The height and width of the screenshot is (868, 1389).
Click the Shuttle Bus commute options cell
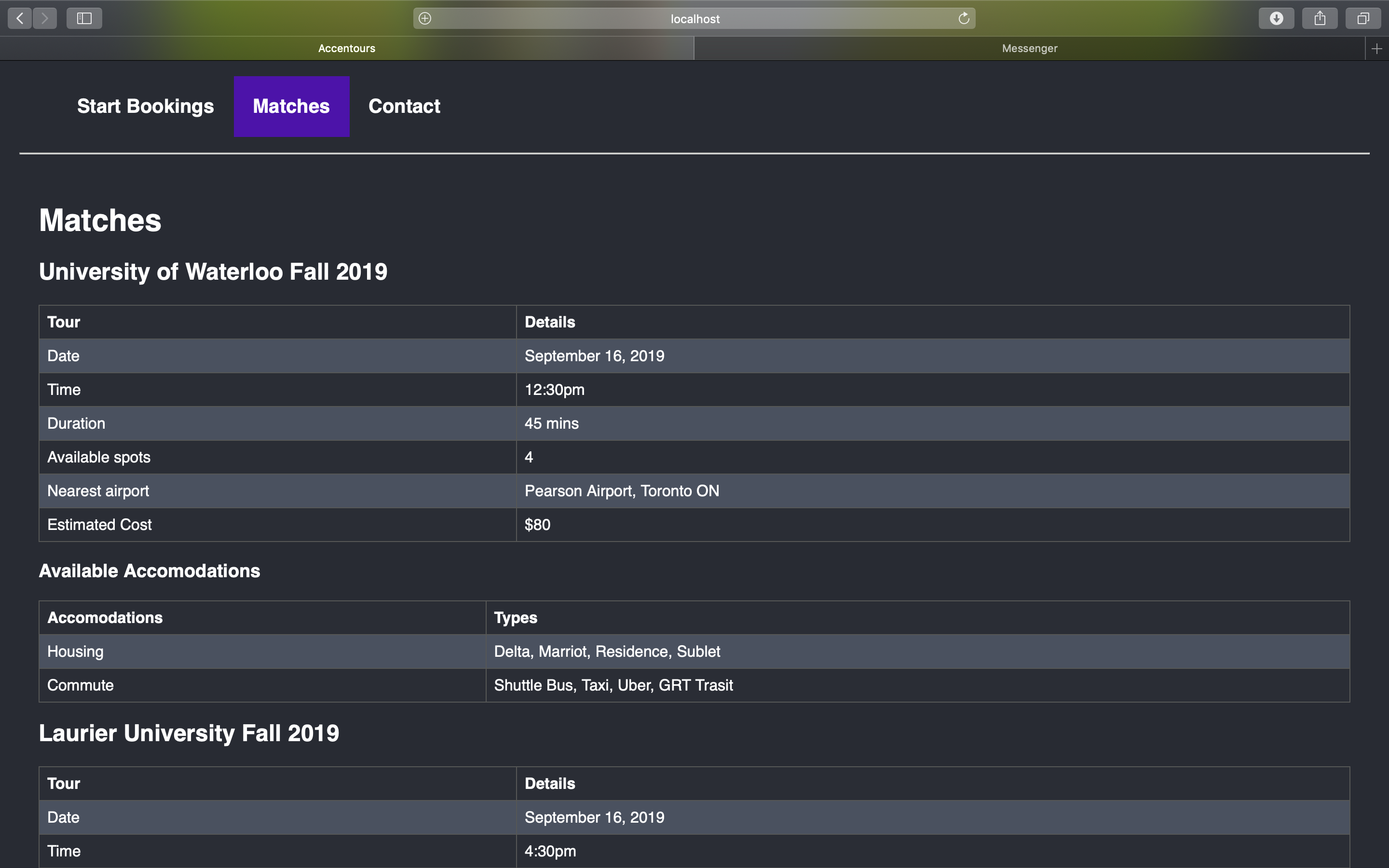(x=613, y=685)
